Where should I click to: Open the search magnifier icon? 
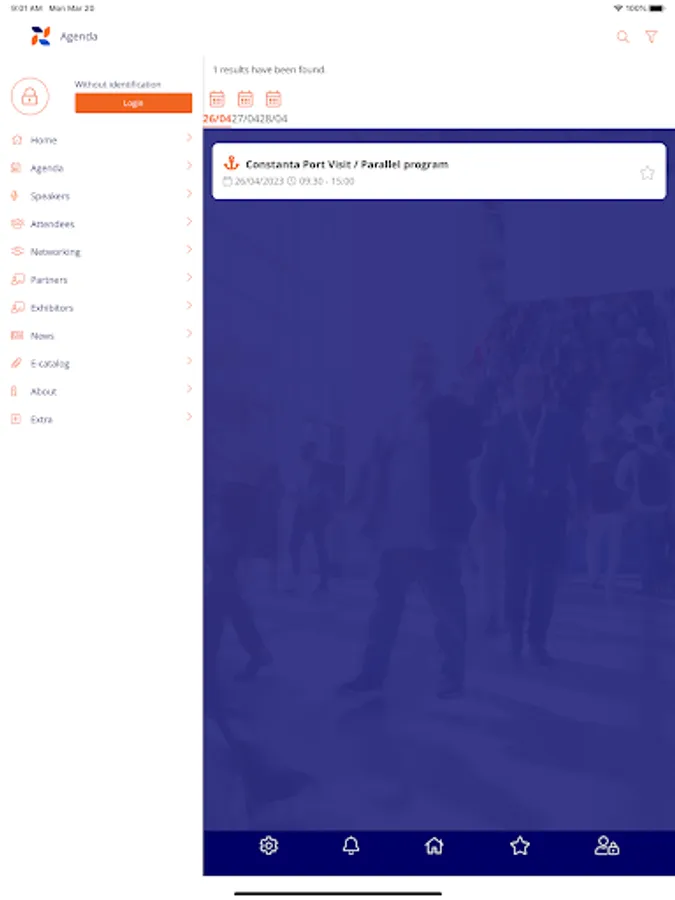point(623,37)
